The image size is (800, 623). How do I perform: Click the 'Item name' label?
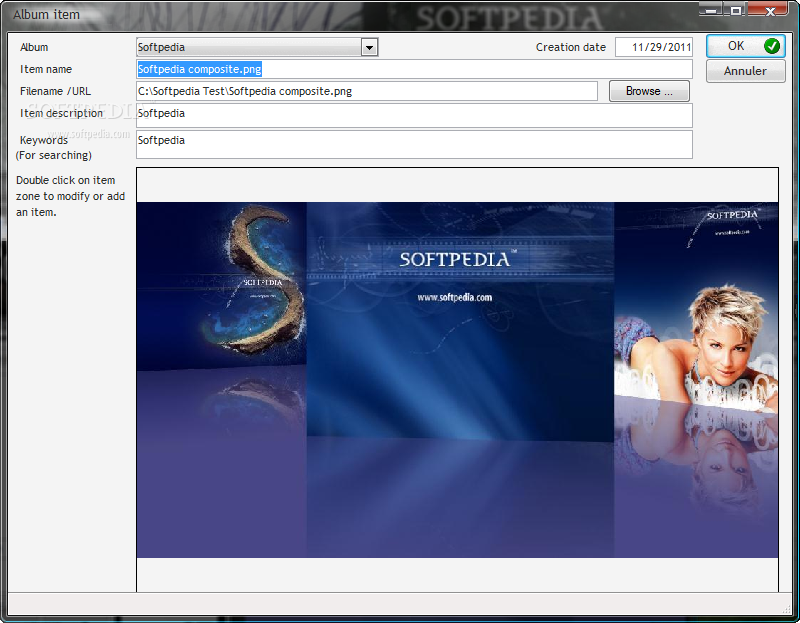[46, 69]
